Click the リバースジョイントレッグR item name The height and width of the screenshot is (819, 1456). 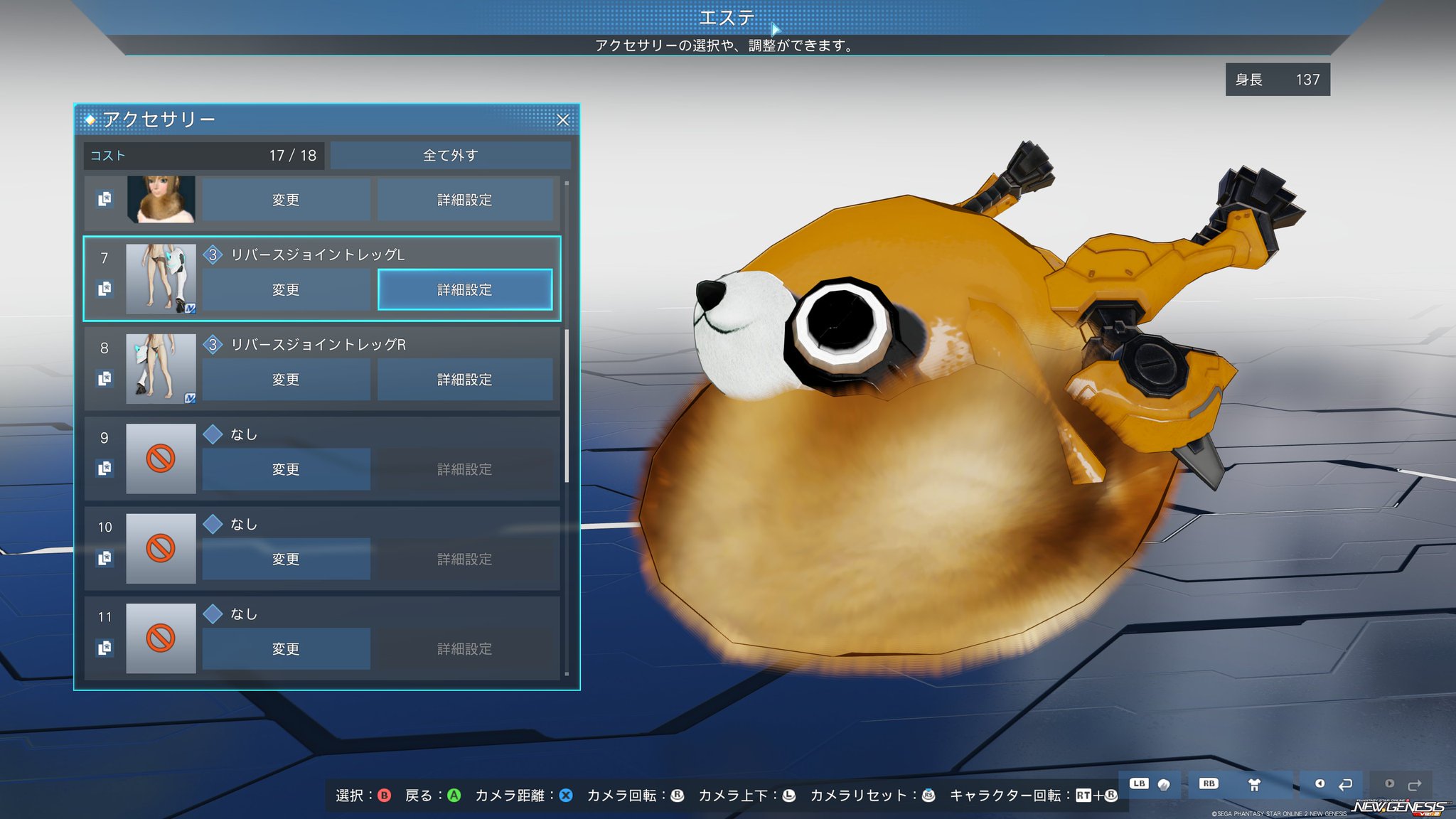tap(318, 345)
